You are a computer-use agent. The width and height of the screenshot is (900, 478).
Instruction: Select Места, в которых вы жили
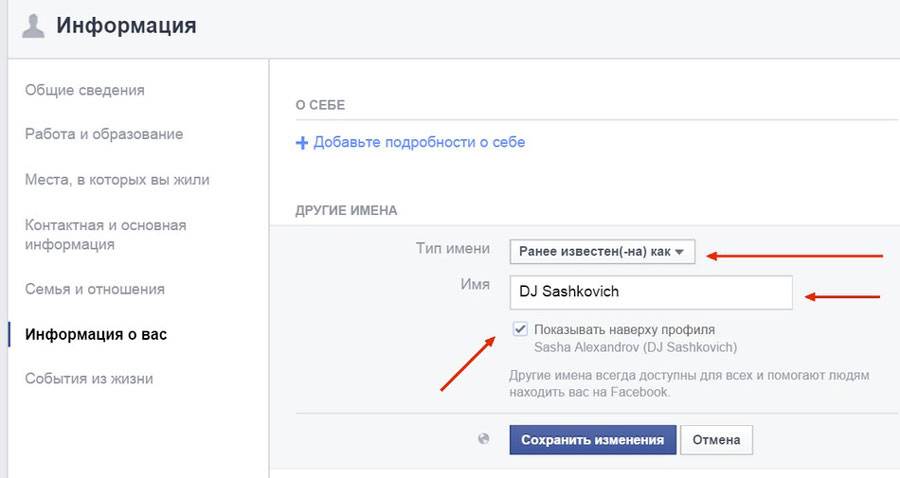(x=117, y=180)
